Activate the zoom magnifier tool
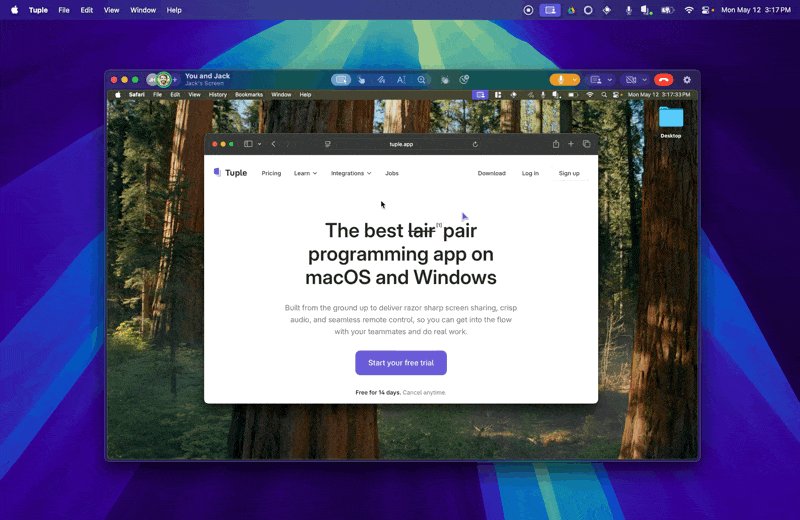 tap(421, 80)
